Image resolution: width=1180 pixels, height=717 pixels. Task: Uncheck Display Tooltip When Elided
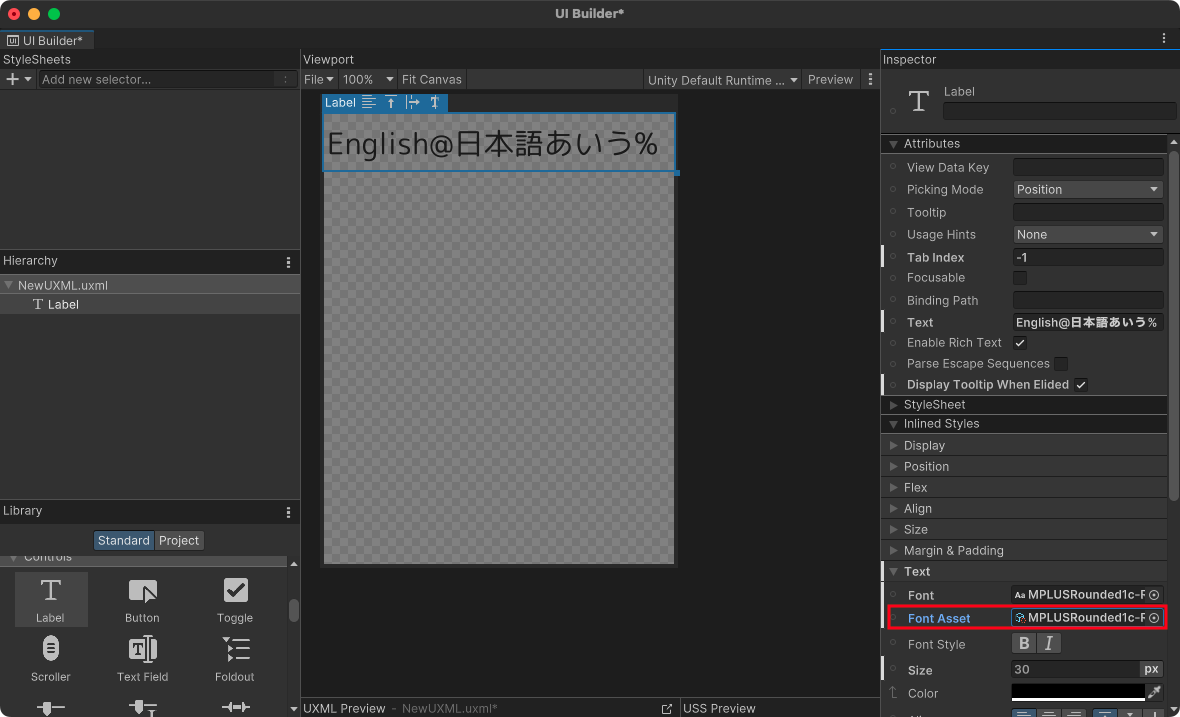click(1081, 385)
